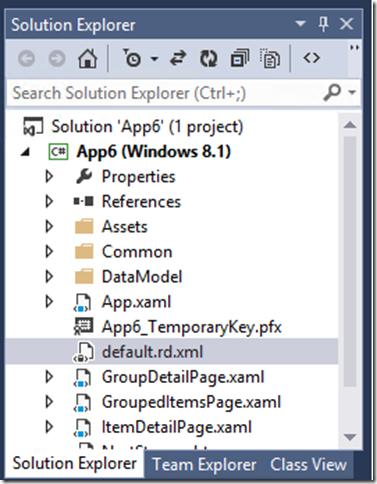Screen dimensions: 377x484
Task: Expand the GroupDetailPage.xaml node
Action: [49, 377]
